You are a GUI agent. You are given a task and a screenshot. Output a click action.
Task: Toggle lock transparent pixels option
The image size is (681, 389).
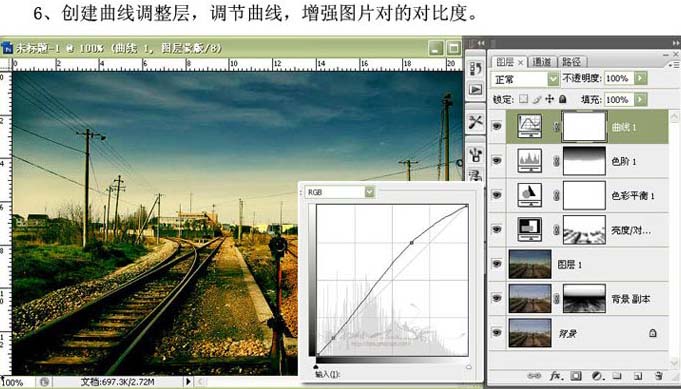[524, 99]
